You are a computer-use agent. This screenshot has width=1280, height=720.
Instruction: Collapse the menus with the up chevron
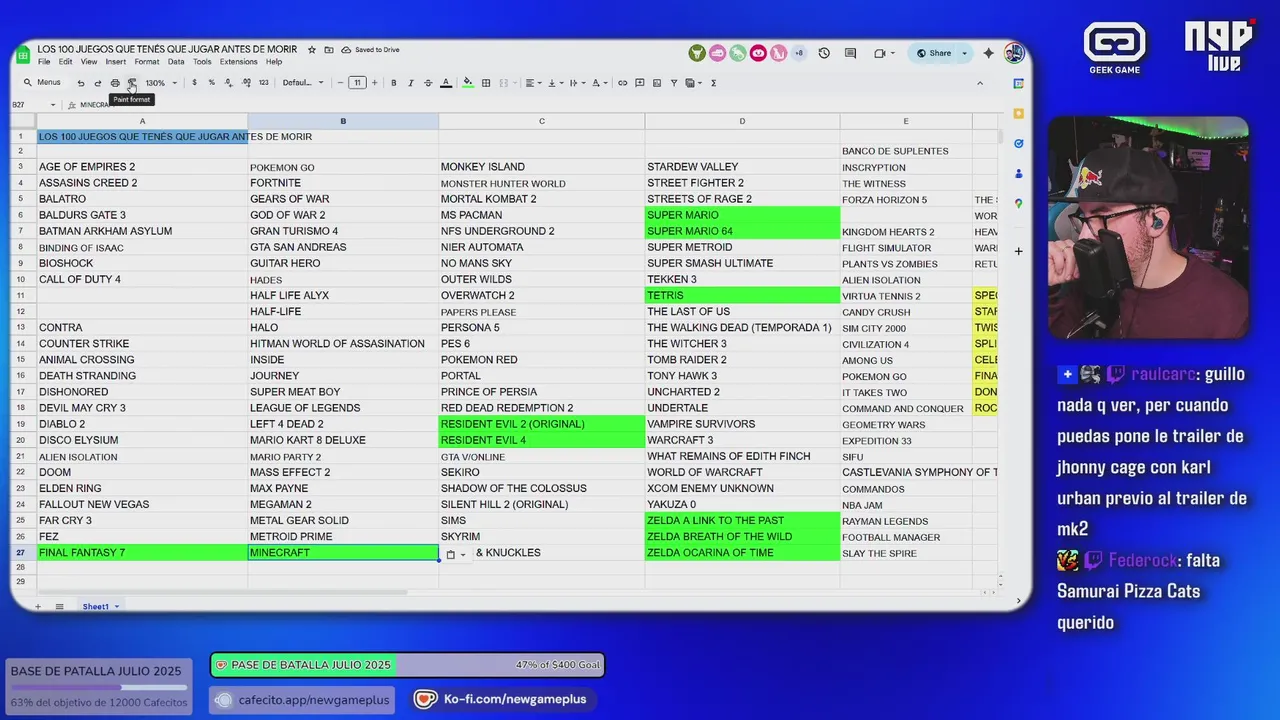click(x=980, y=83)
